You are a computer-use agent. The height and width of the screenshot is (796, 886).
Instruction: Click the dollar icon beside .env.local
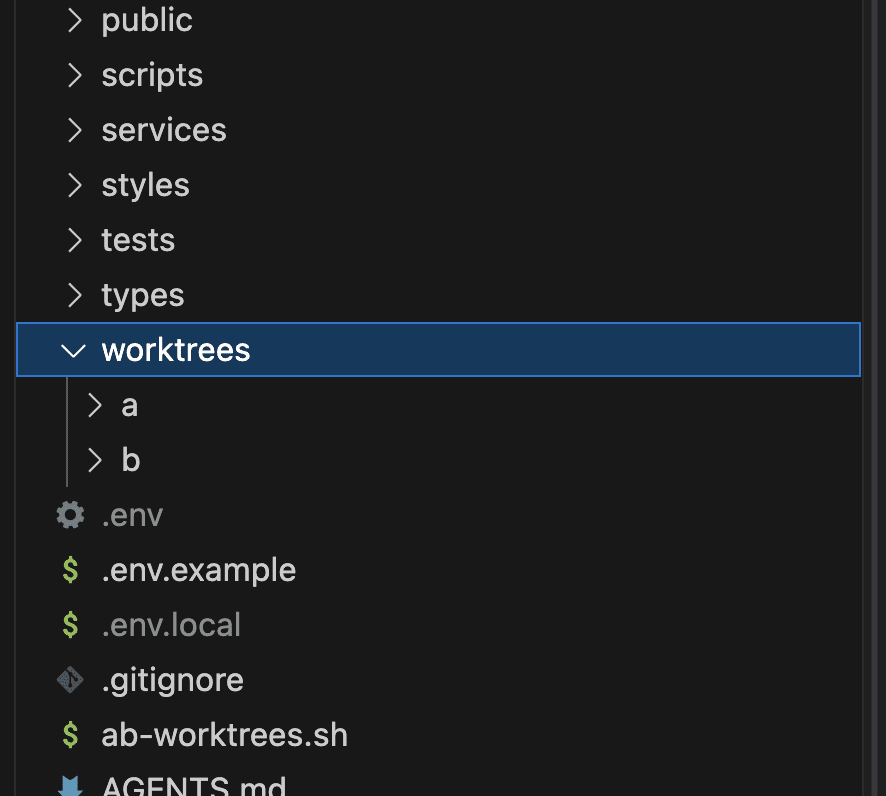(70, 625)
